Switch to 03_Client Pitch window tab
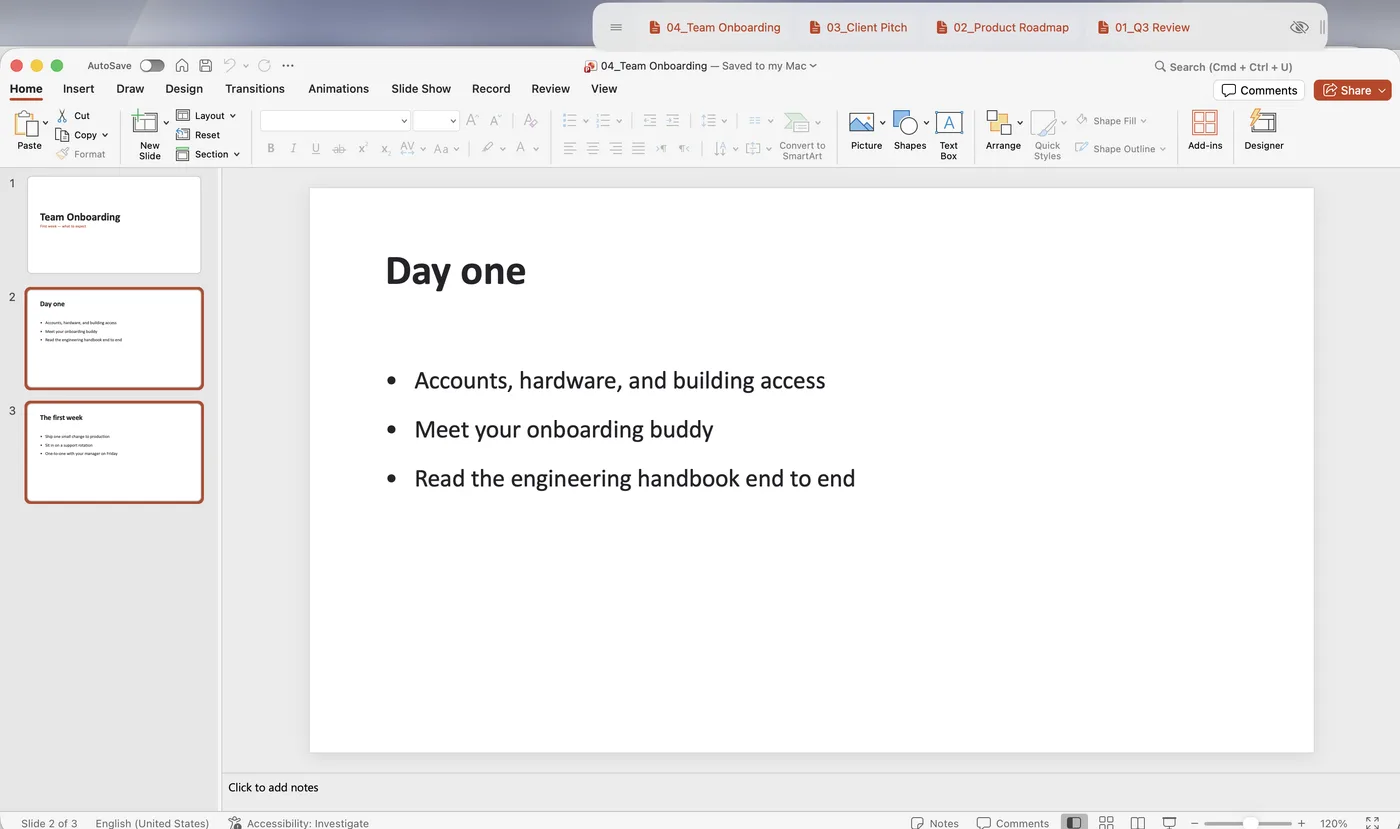Screen dimensions: 1400x829 tap(858, 27)
